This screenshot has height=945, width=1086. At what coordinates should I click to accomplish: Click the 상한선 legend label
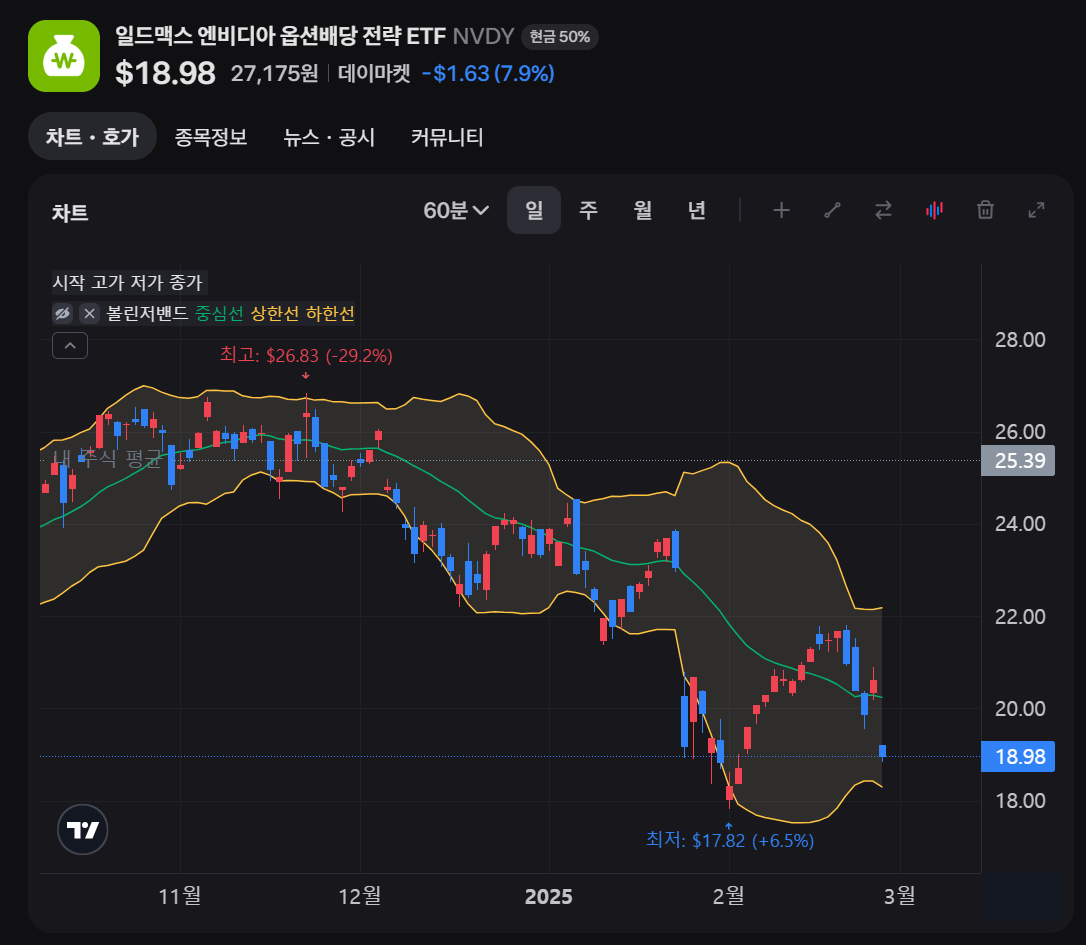pos(274,313)
